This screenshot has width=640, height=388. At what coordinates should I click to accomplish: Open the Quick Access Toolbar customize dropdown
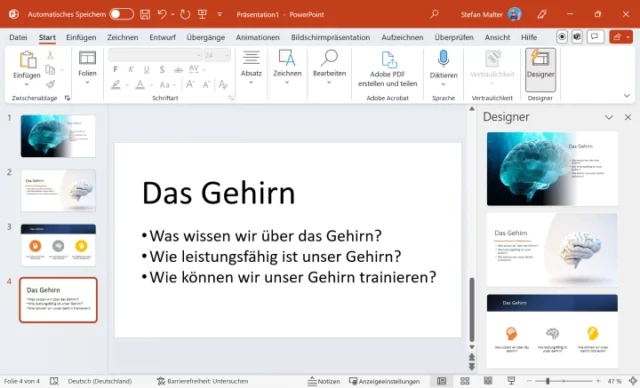click(x=220, y=15)
